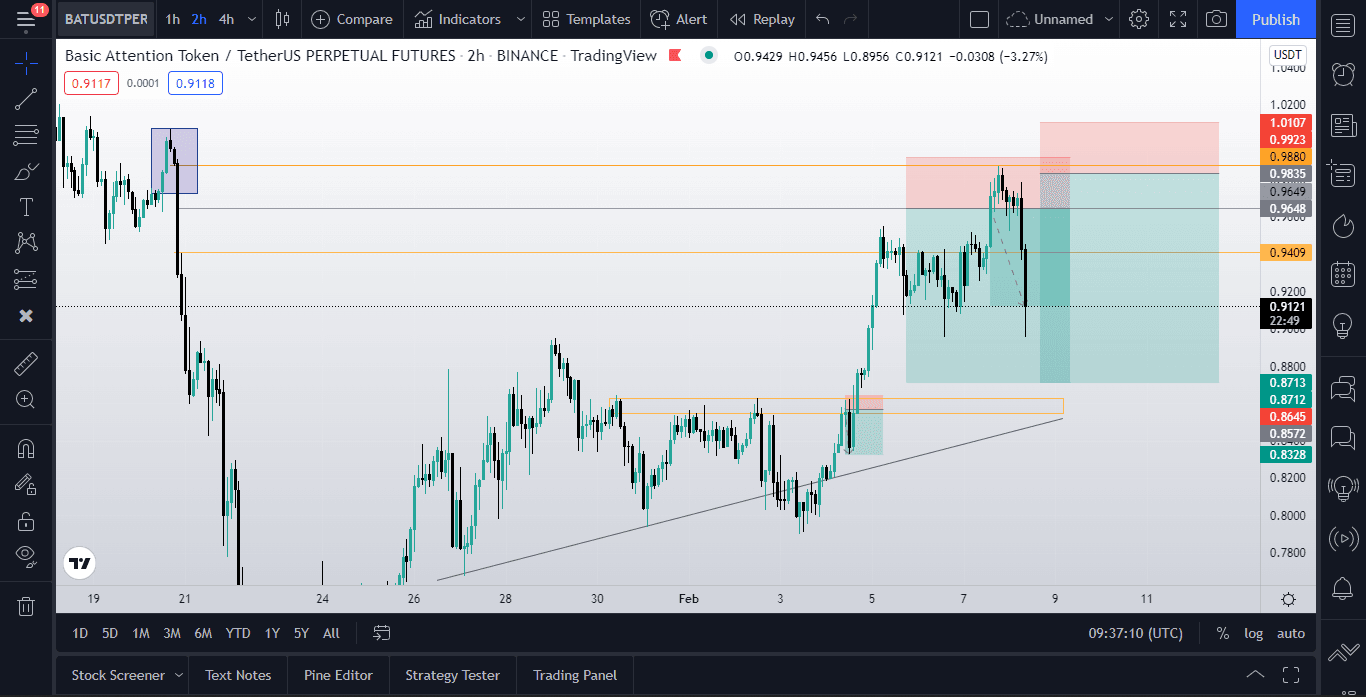Open the Pine Editor tab

pos(338,675)
